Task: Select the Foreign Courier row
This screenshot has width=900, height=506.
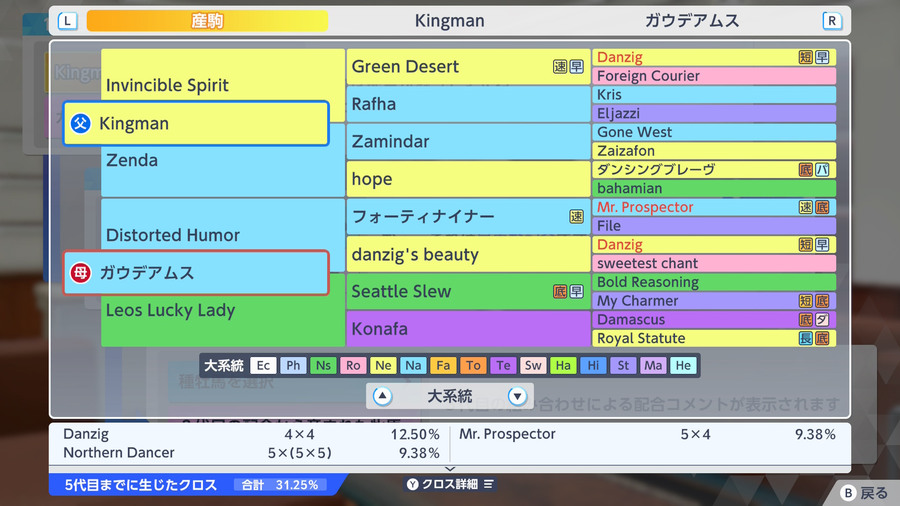Action: pyautogui.click(x=714, y=76)
